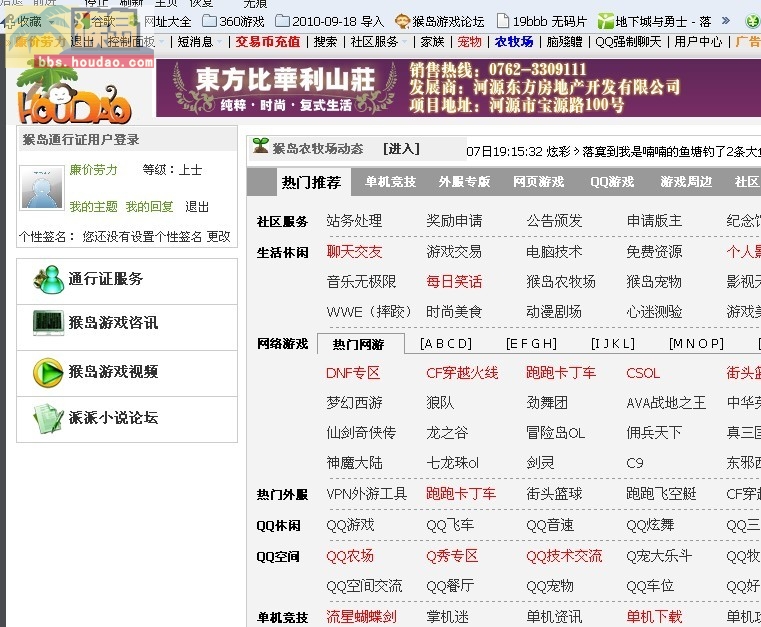The width and height of the screenshot is (761, 627).
Task: Open the 19bbb bookmark page icon
Action: (x=503, y=21)
